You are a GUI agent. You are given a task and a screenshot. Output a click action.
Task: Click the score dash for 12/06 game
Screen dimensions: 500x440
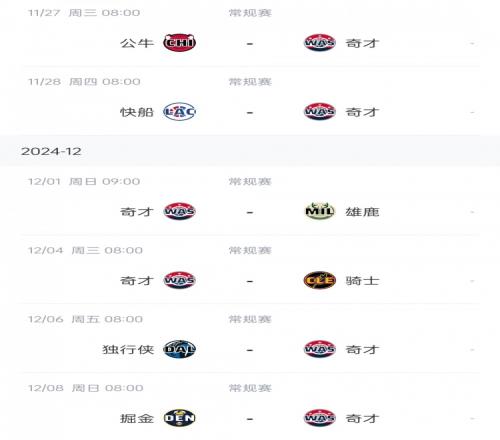[250, 350]
